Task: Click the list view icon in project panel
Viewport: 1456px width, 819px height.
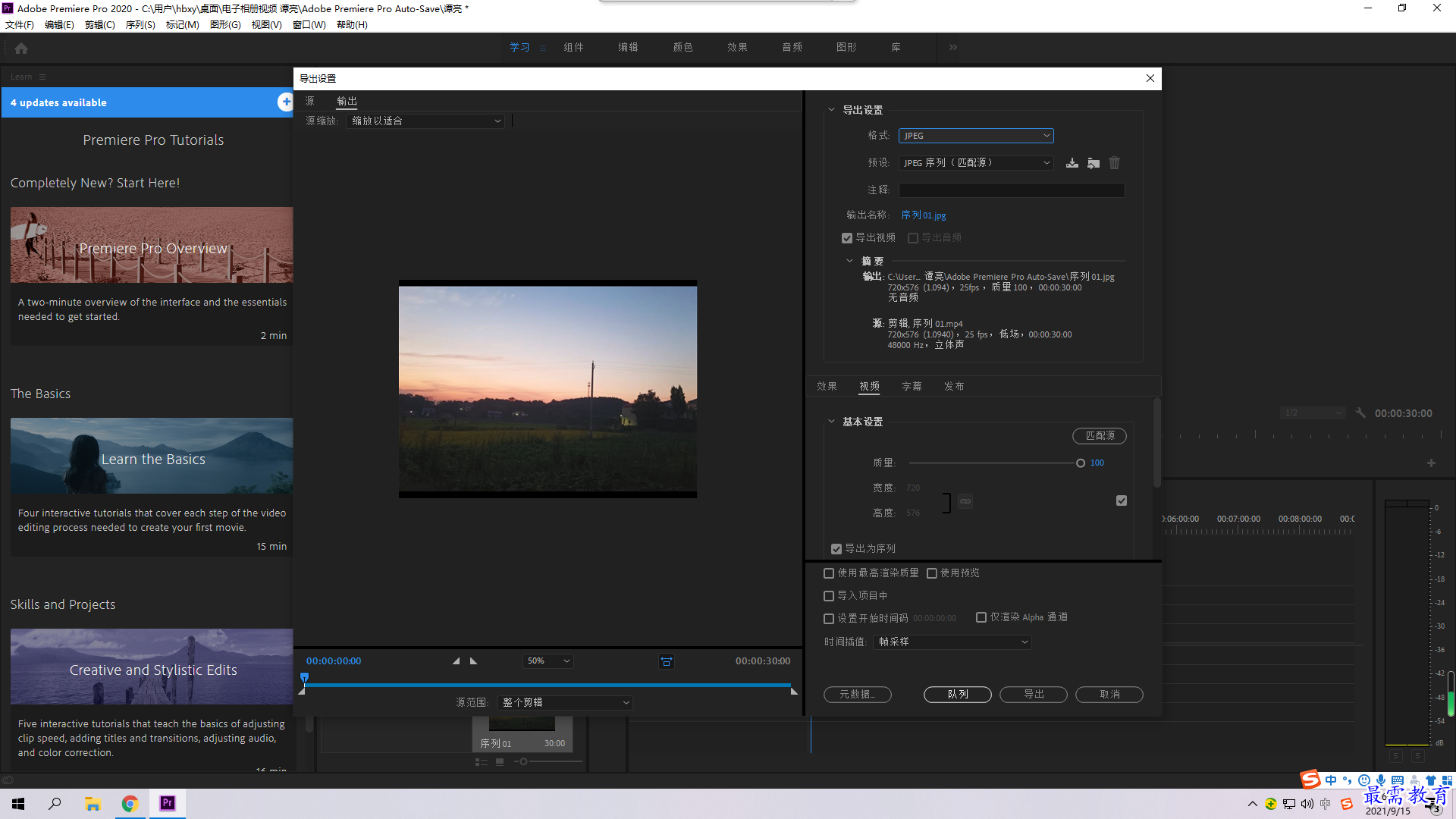Action: coord(481,761)
